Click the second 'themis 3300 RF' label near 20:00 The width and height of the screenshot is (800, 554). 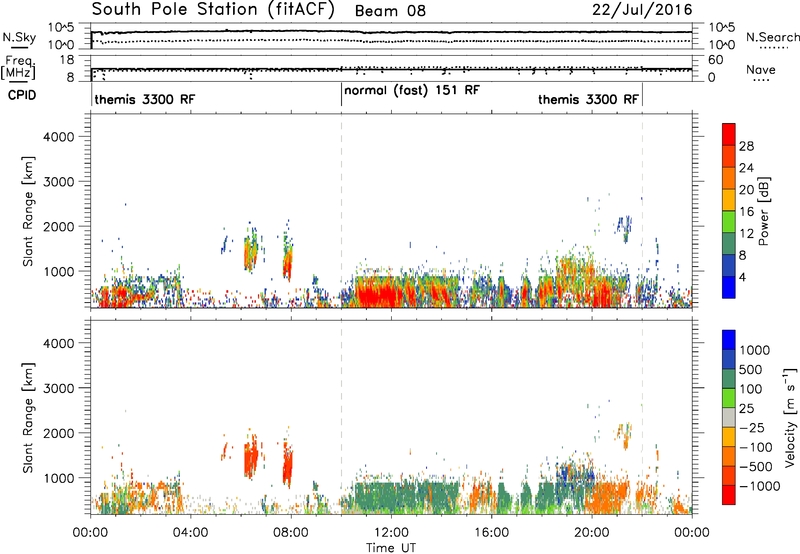(588, 99)
